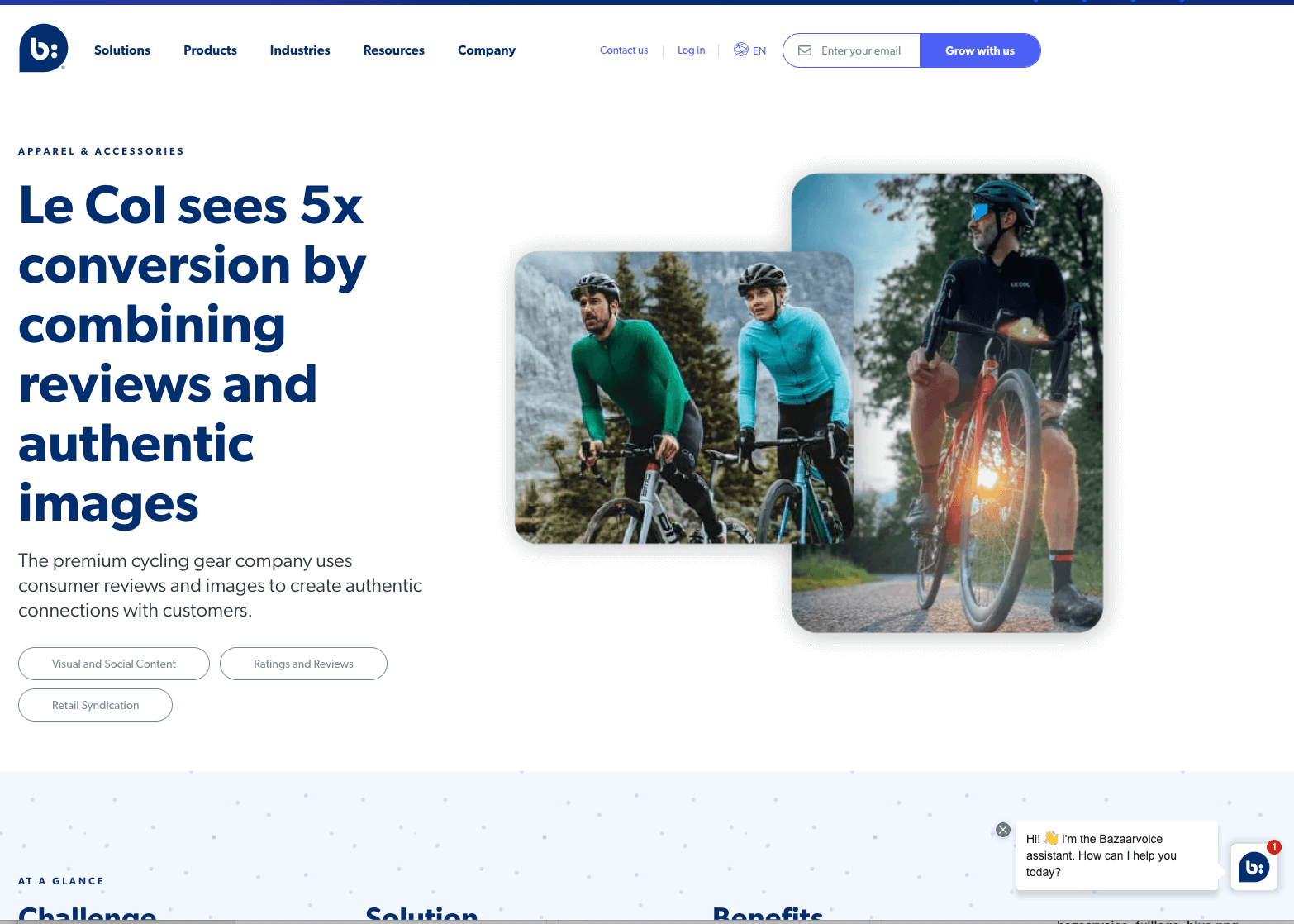Select the Retail Syndication tag

[x=95, y=705]
